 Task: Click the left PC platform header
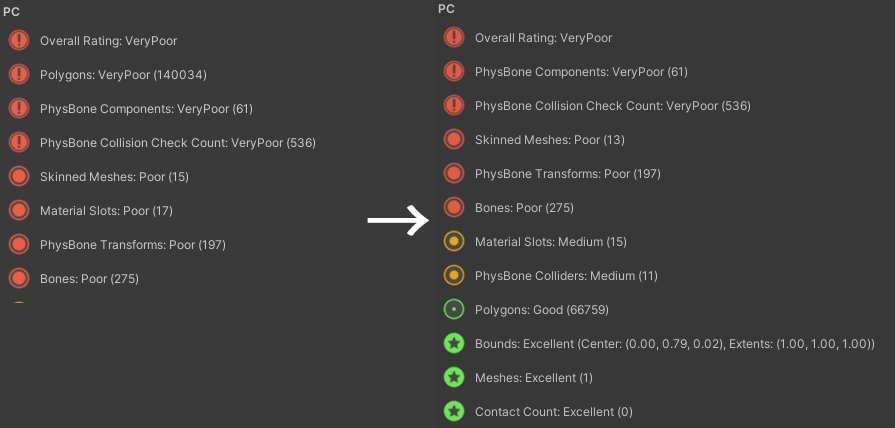coord(11,12)
